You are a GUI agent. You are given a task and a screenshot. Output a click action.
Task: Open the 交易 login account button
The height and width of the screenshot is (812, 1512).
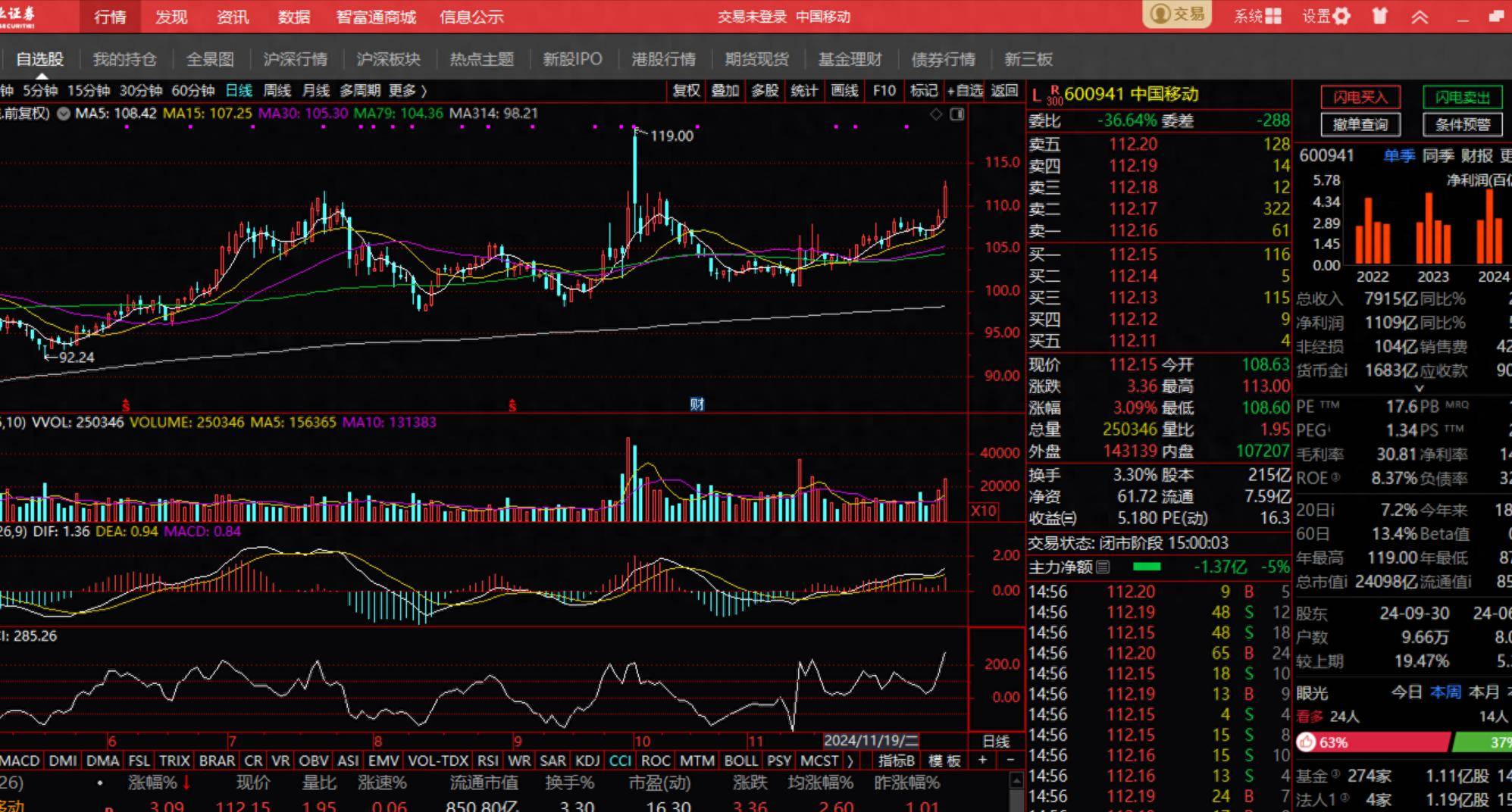[1177, 14]
